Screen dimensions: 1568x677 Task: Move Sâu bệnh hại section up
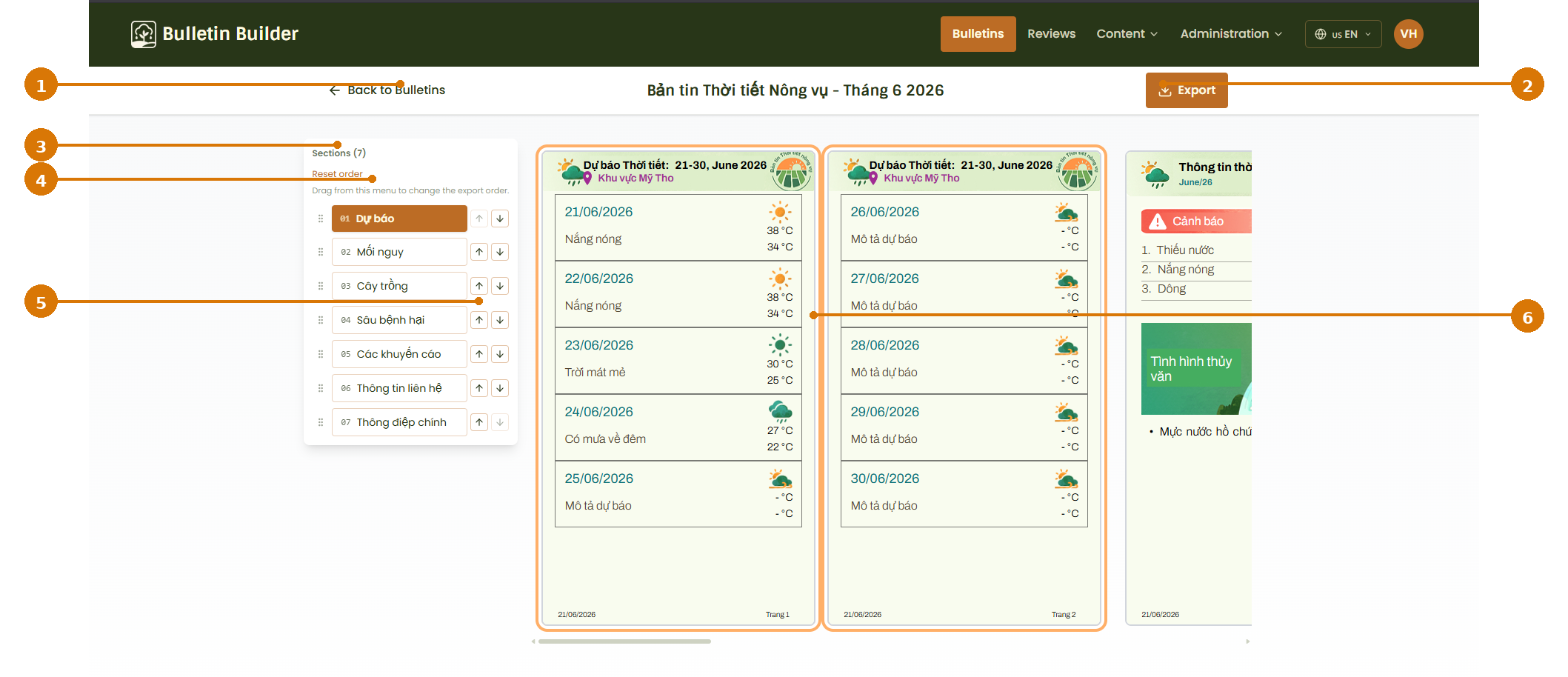point(479,320)
